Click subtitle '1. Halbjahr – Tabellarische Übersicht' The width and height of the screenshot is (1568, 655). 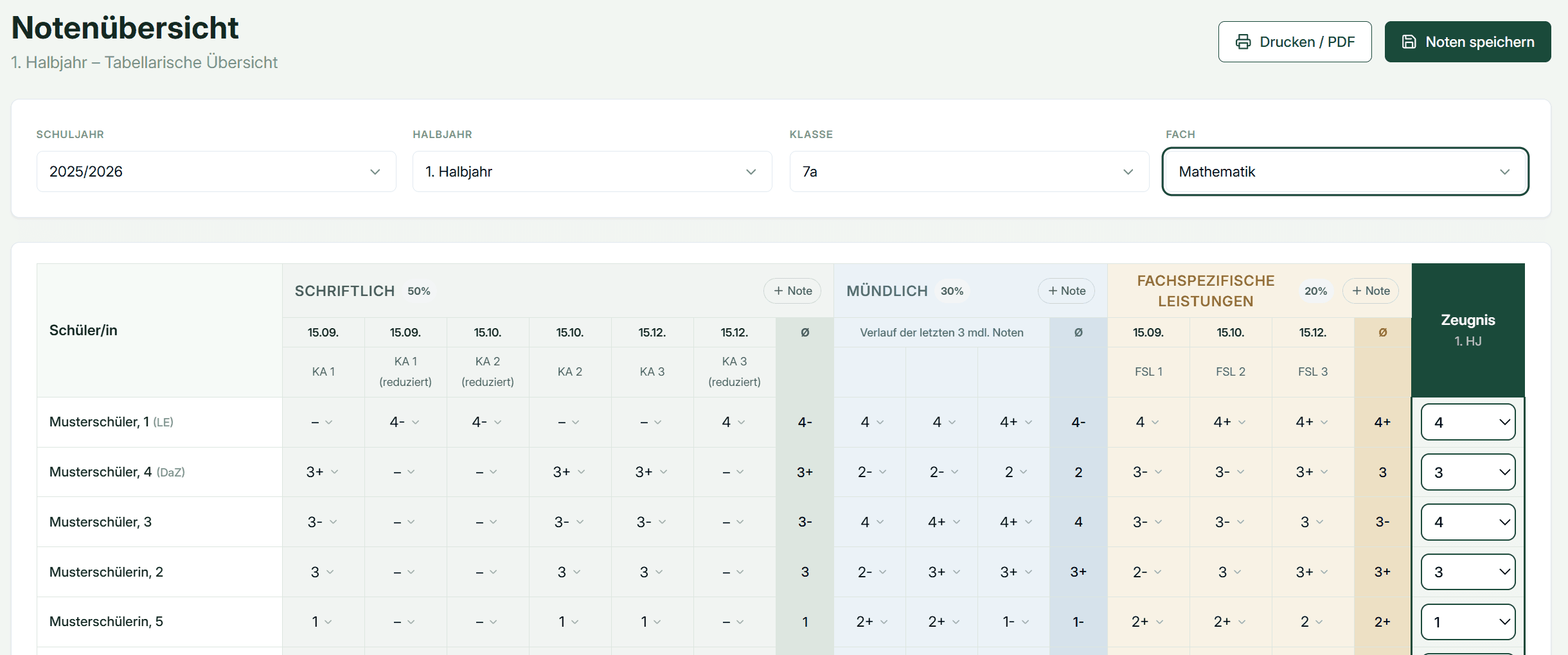pyautogui.click(x=145, y=62)
